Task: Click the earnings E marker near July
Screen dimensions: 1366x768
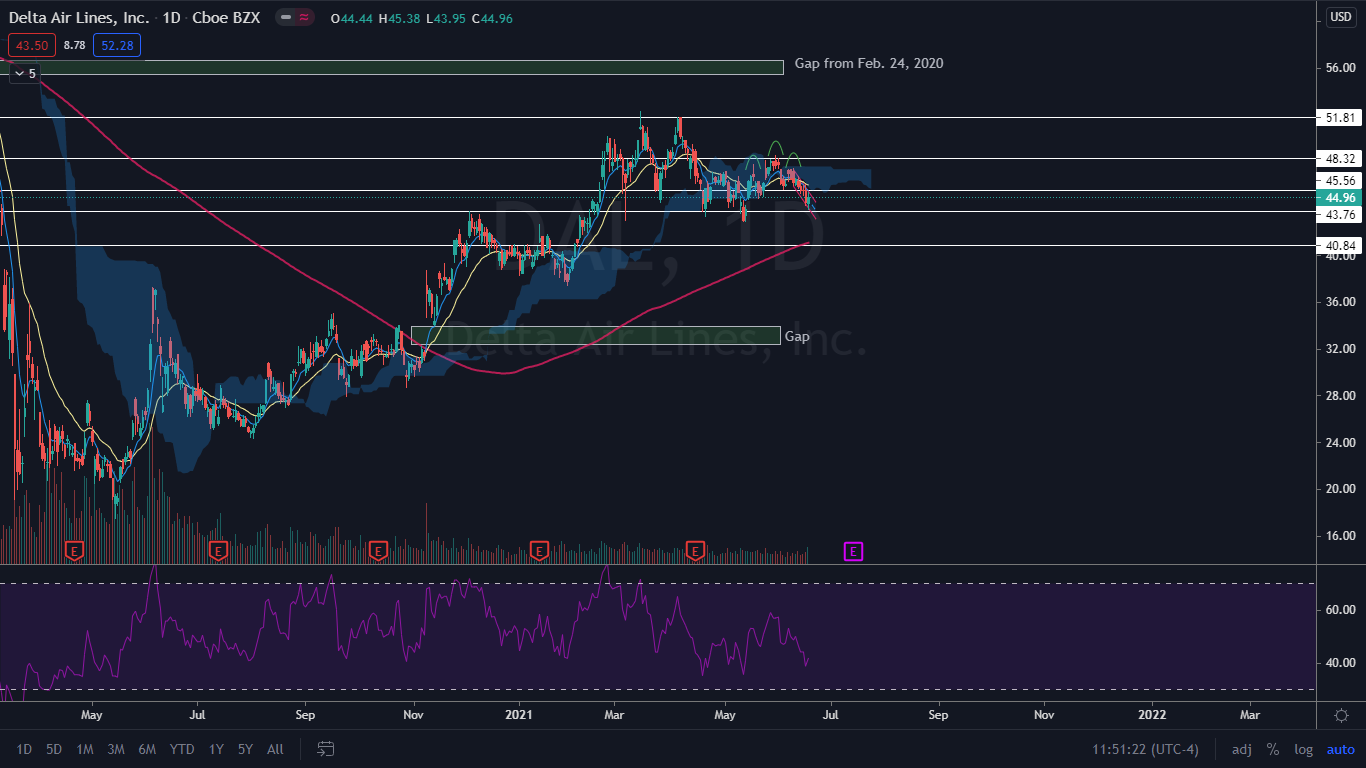Action: tap(218, 550)
